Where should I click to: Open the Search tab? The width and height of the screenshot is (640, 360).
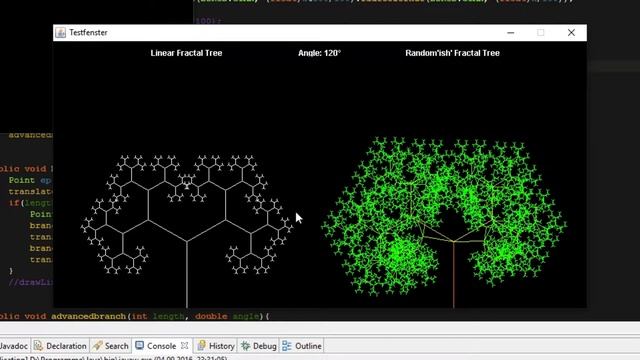(111, 346)
